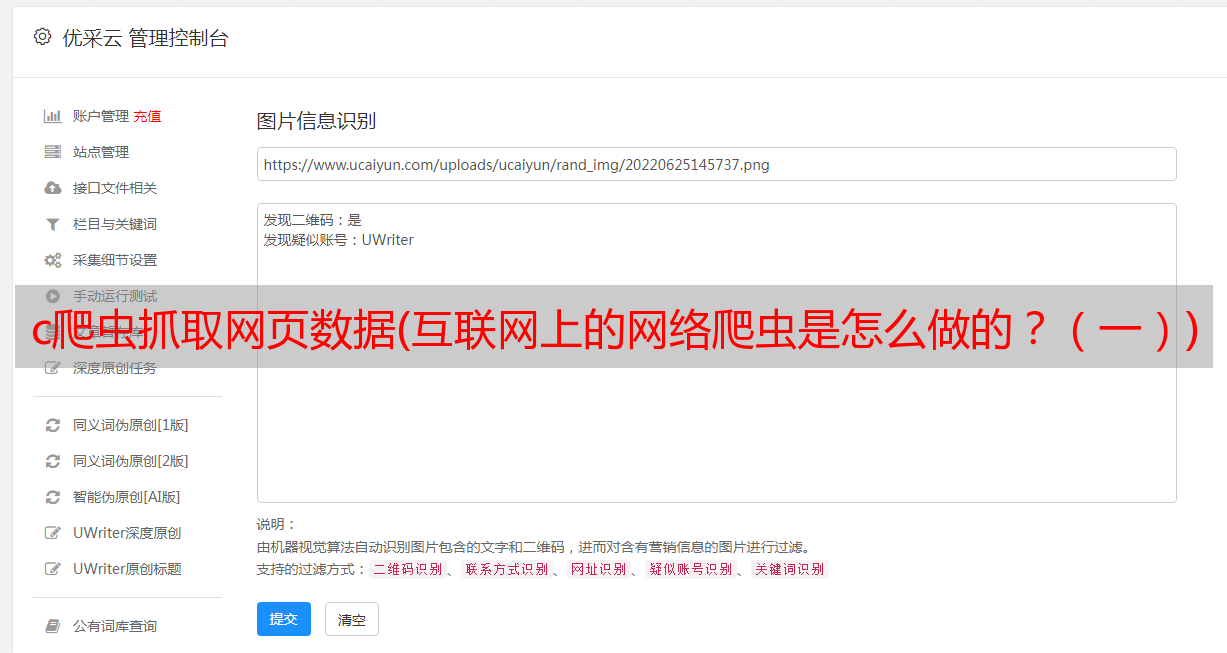This screenshot has height=653, width=1227.
Task: Click the gears icon for 采集细节设置
Action: 53,260
